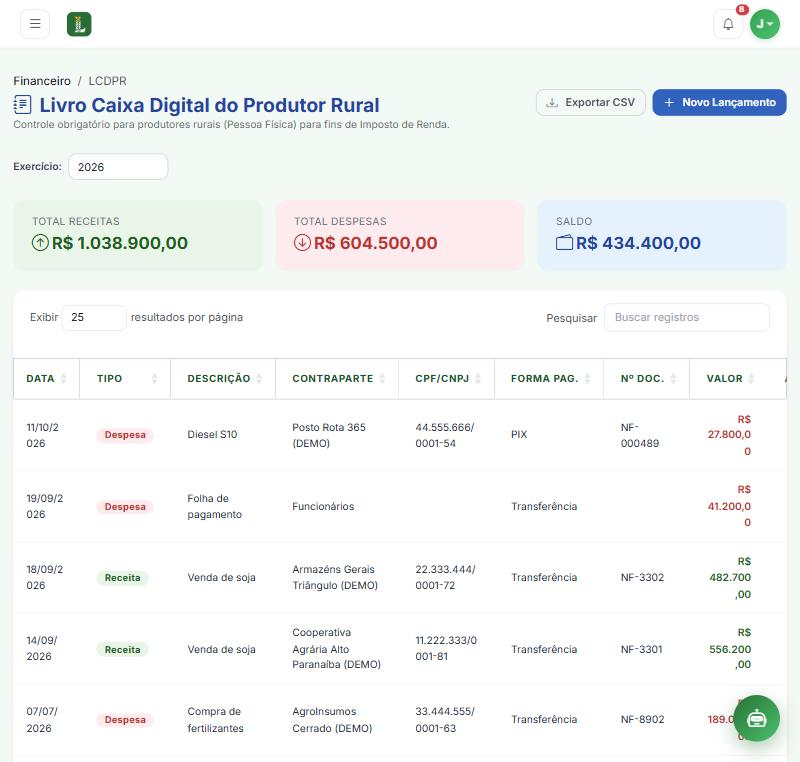Click document number NF-8902

tap(642, 719)
